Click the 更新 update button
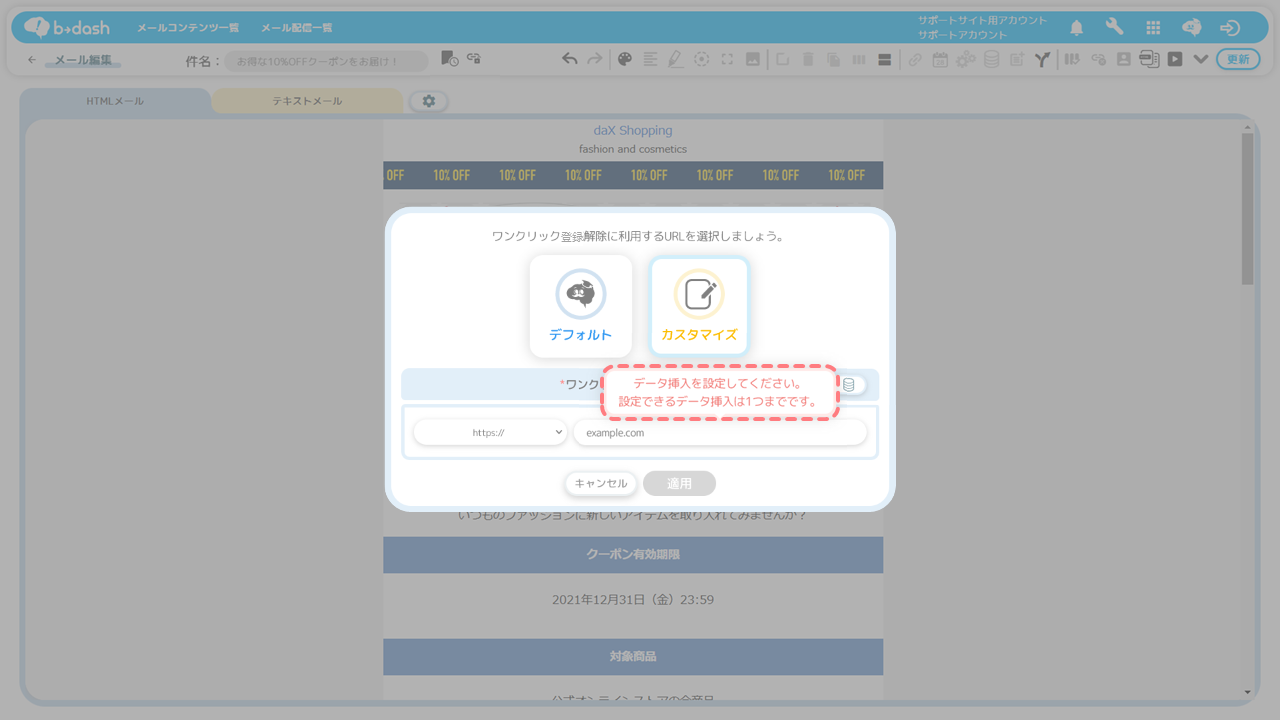1280x720 pixels. [x=1238, y=59]
